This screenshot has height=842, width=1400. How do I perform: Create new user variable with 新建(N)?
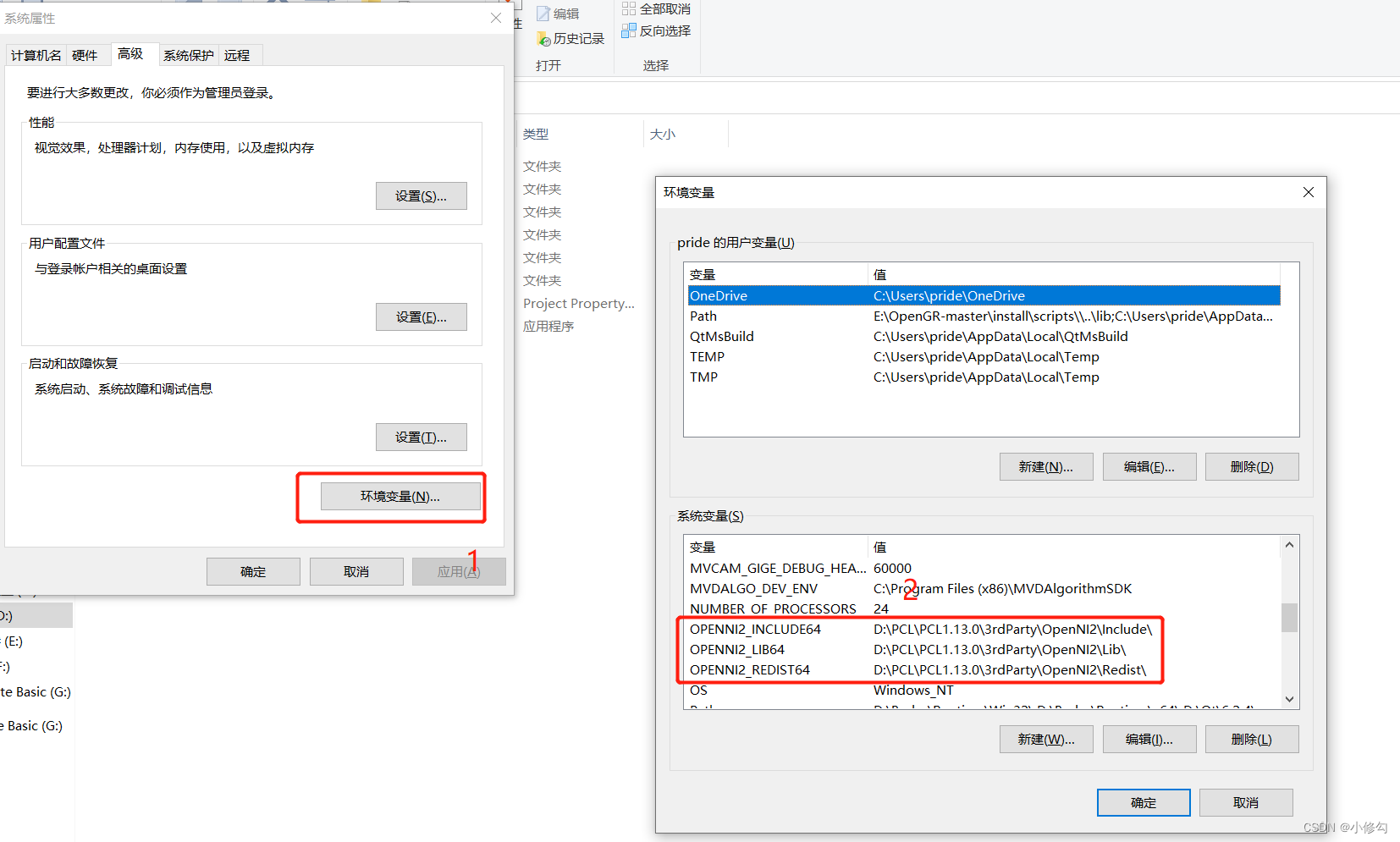click(x=1046, y=466)
